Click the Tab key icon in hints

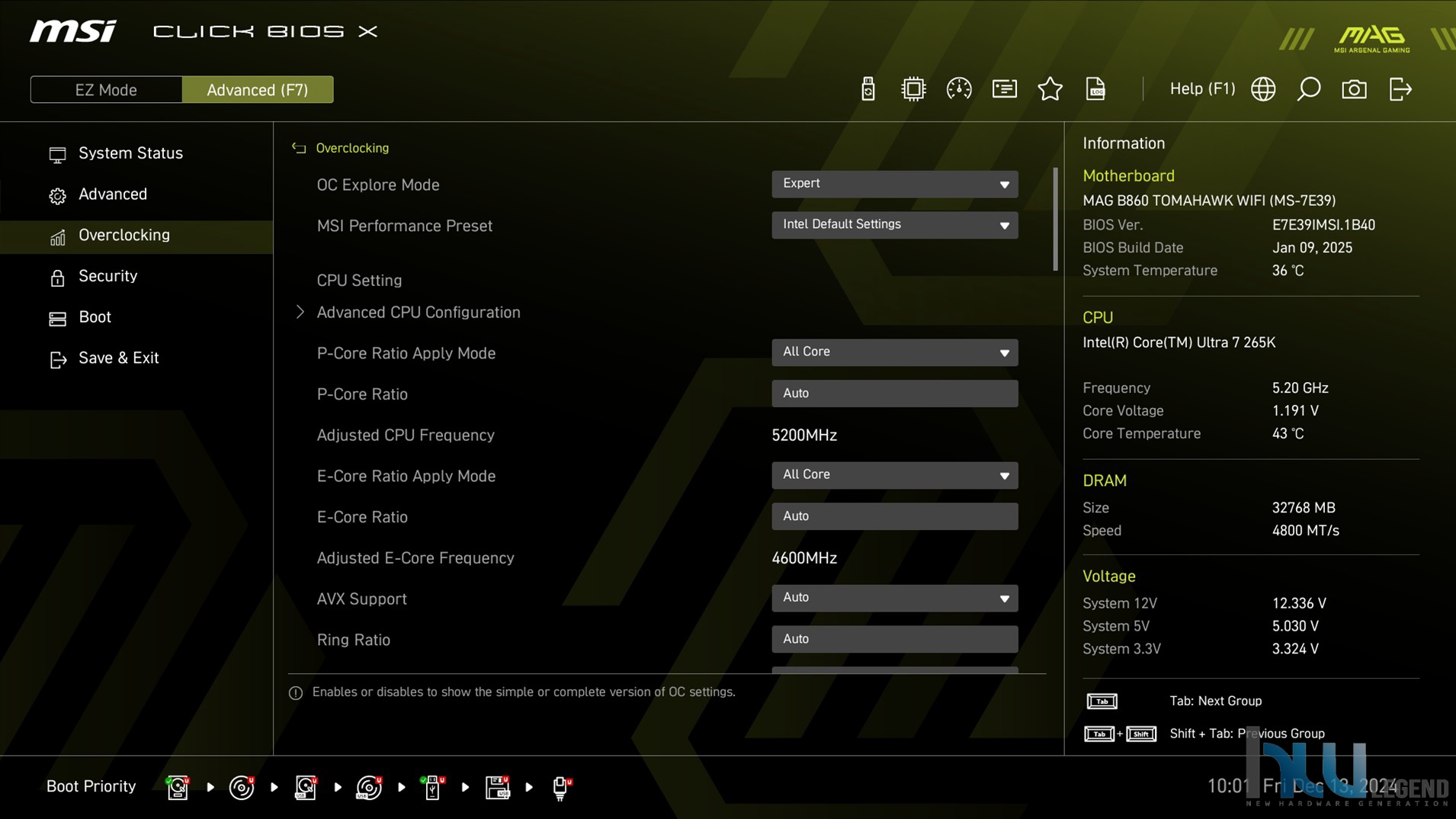(x=1102, y=701)
